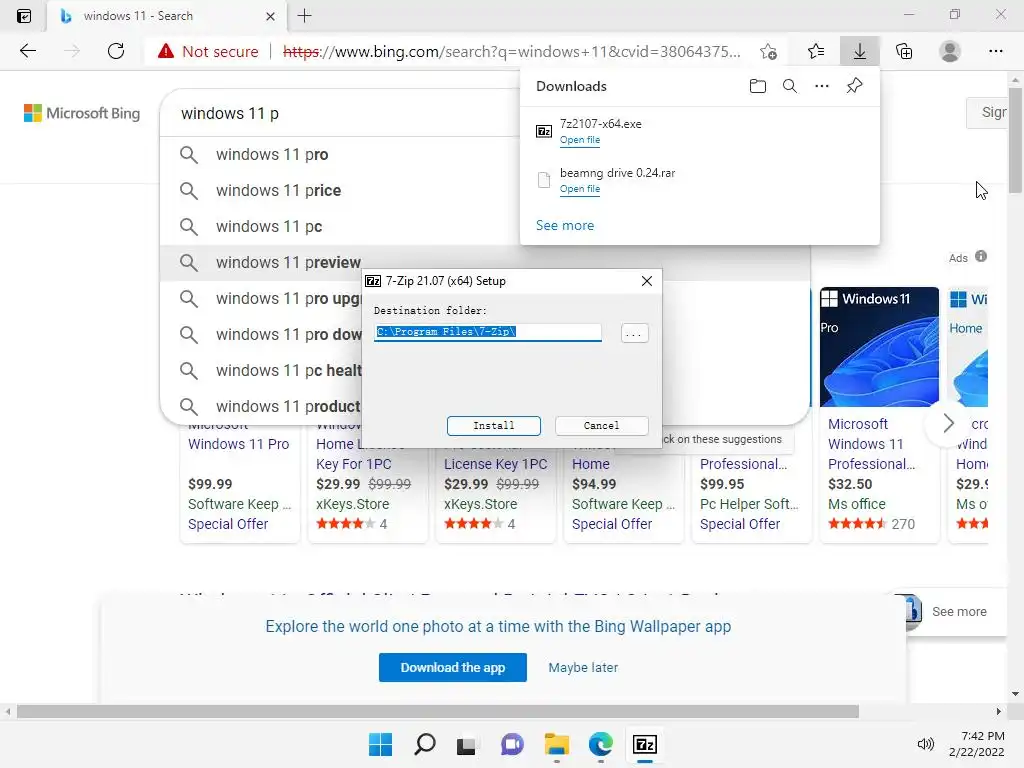The width and height of the screenshot is (1024, 768).
Task: Click the Ads info icon
Action: click(981, 257)
